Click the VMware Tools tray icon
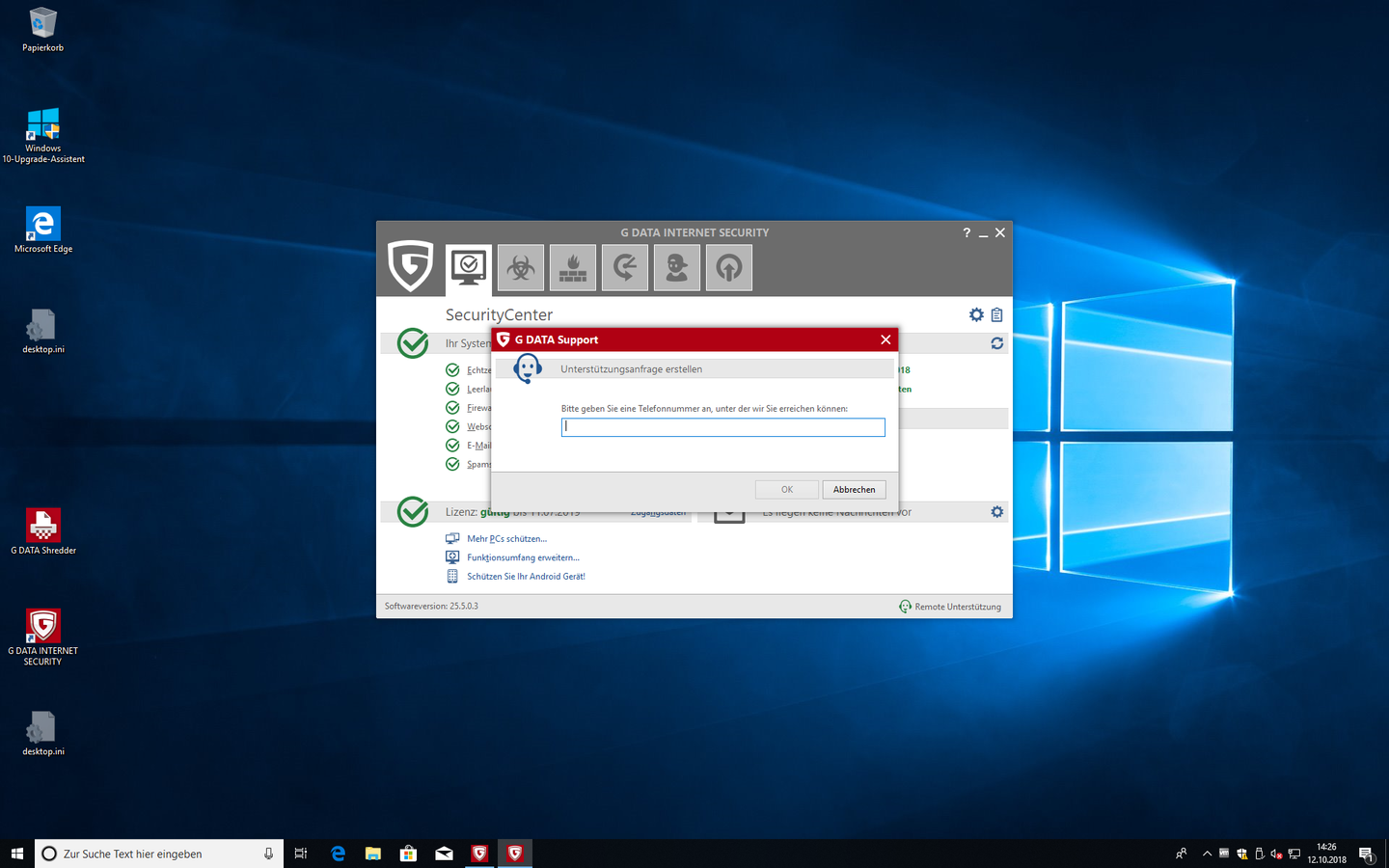 click(x=1224, y=854)
